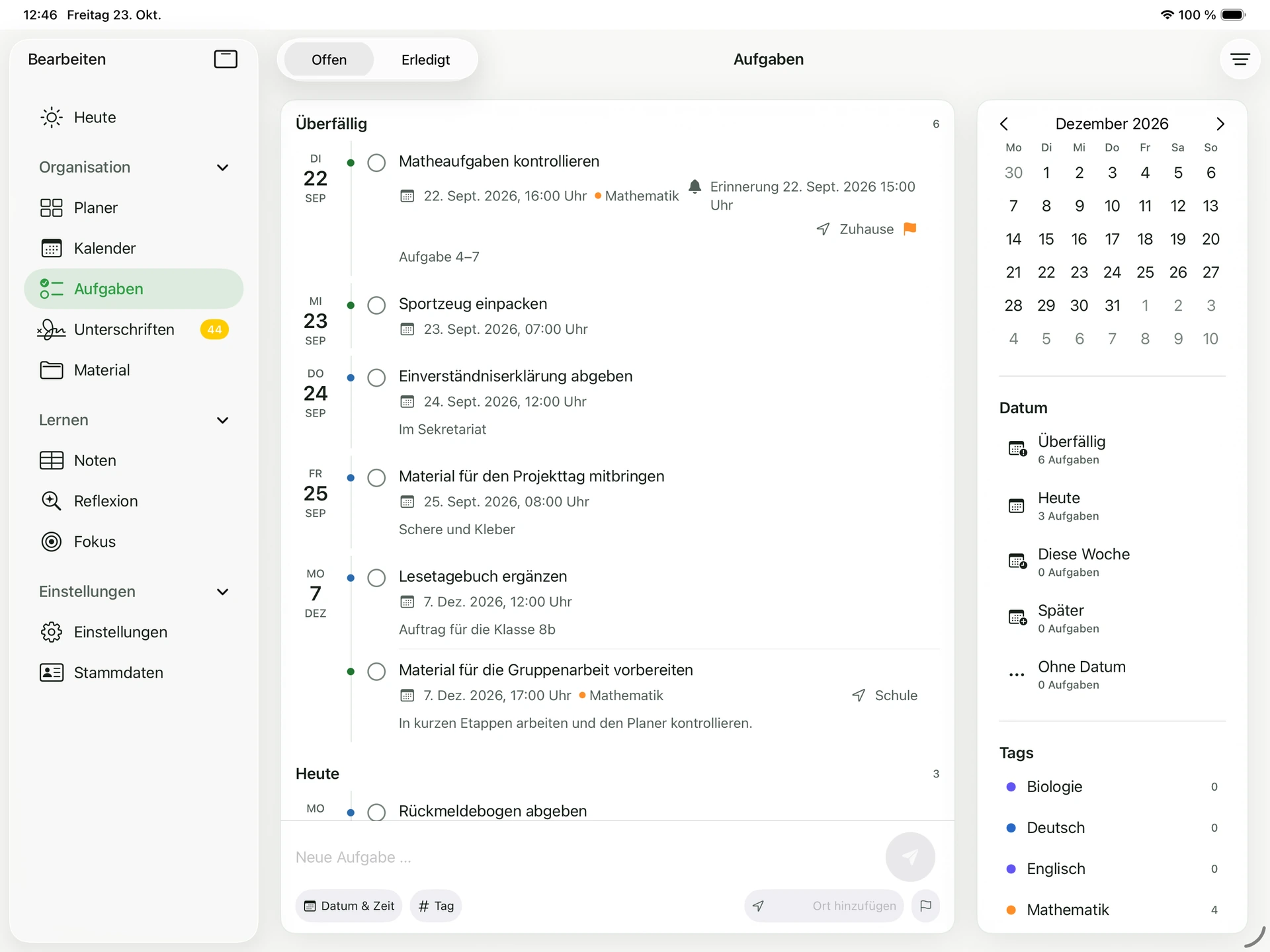Open the filter menu icon

click(1240, 59)
